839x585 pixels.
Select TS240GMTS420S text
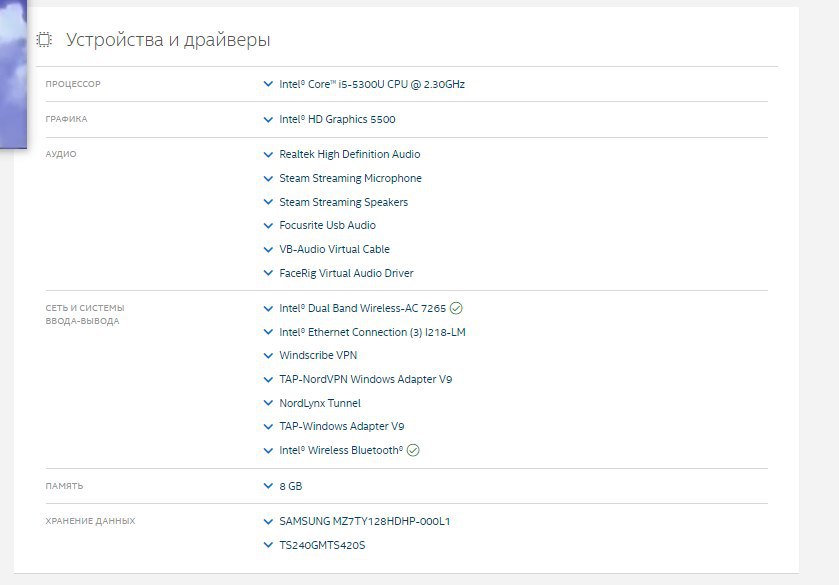pyautogui.click(x=322, y=545)
